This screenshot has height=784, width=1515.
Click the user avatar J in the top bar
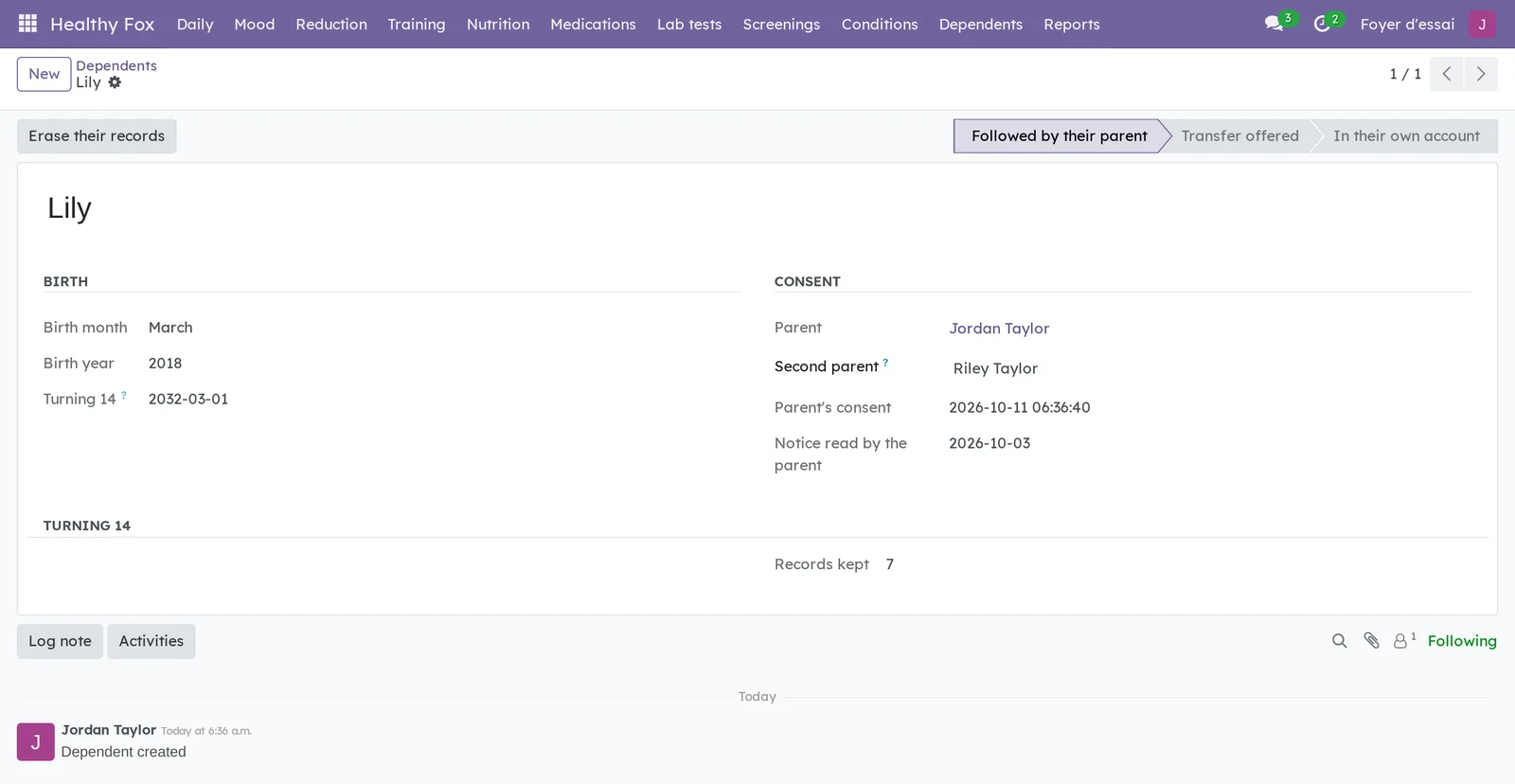tap(1482, 24)
